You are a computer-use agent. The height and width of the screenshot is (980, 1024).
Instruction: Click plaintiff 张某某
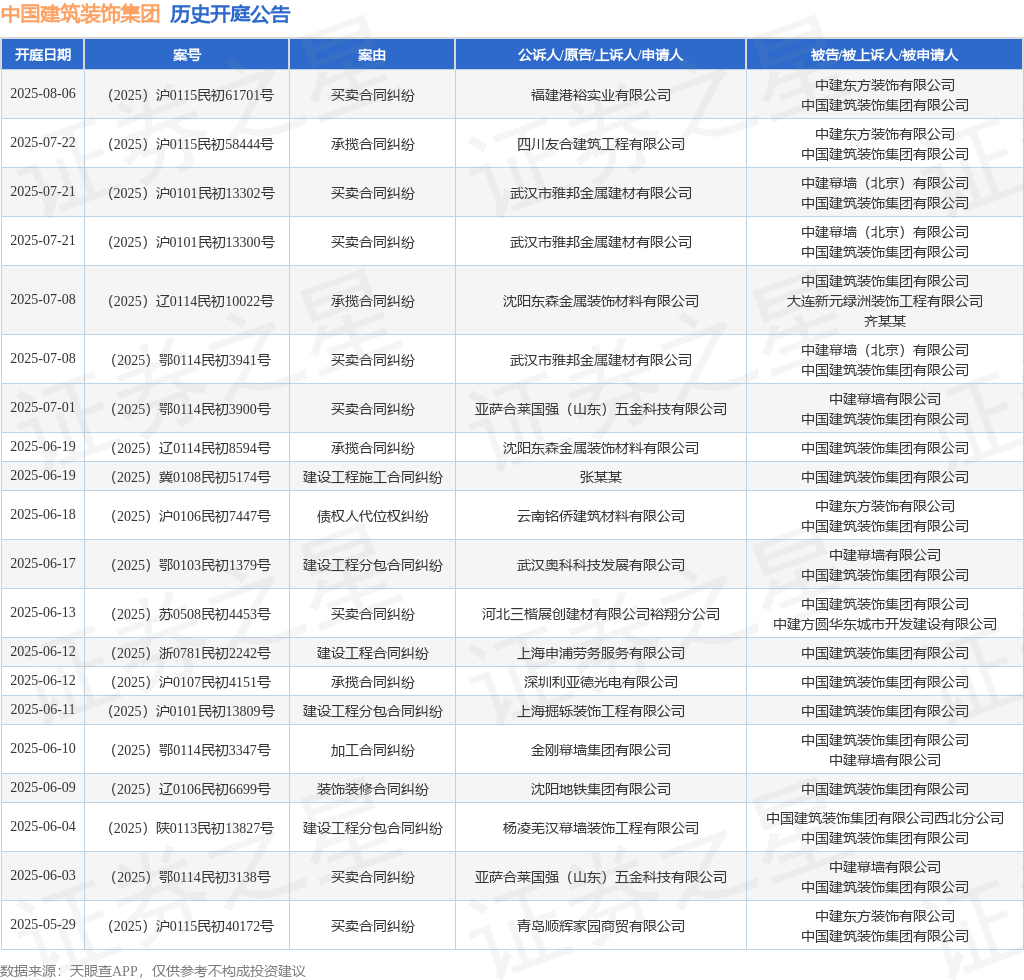(601, 477)
